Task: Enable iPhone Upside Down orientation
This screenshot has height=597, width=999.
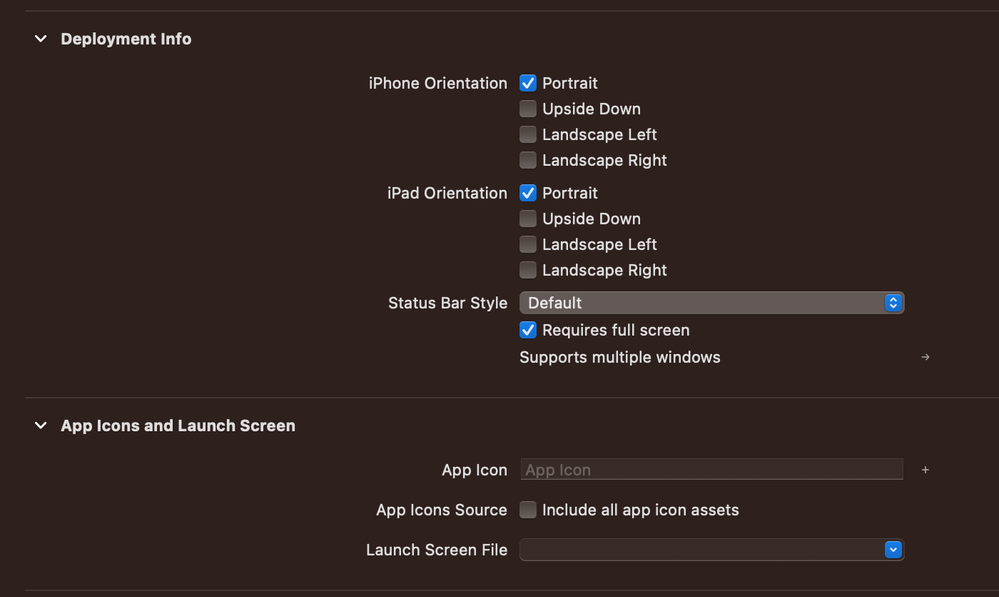Action: pos(528,109)
